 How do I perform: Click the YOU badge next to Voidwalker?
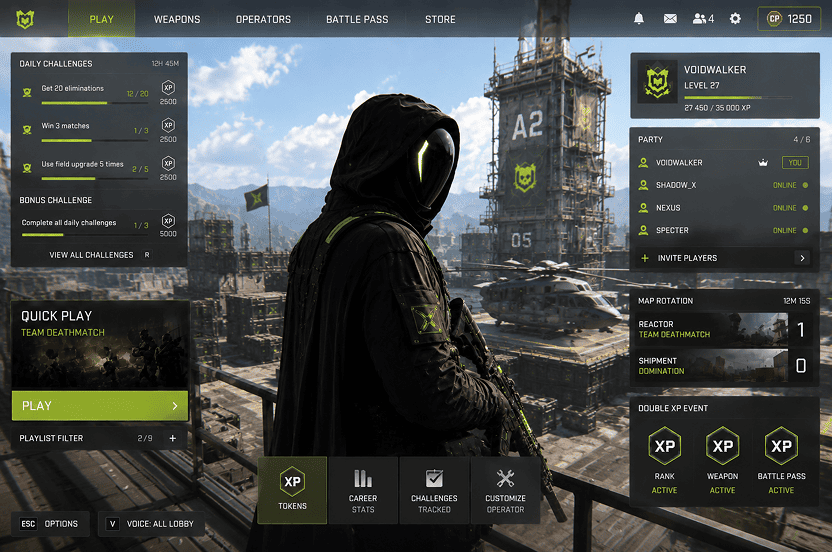coord(795,162)
